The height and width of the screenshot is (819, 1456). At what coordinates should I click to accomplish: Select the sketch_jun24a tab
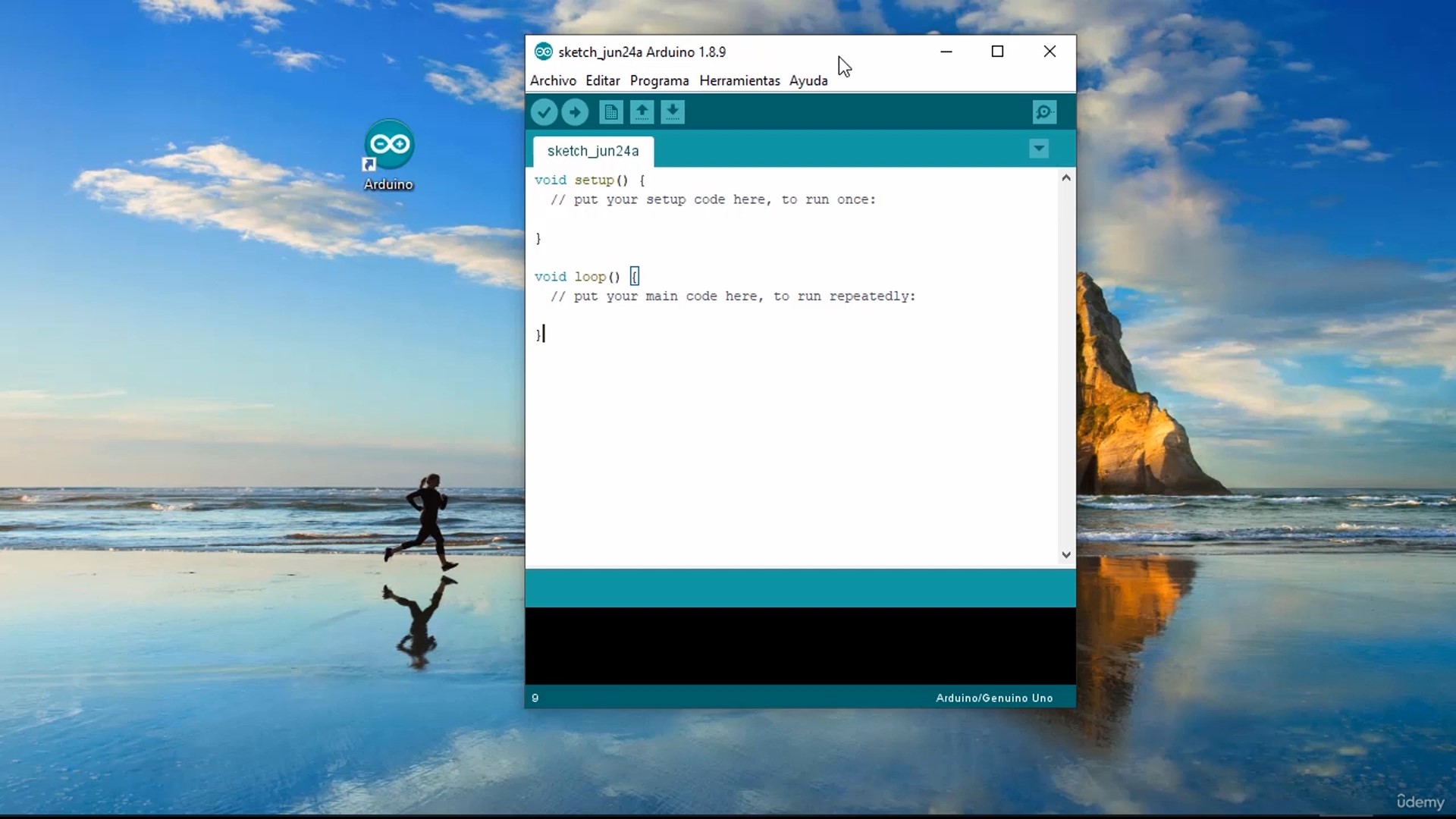(593, 151)
